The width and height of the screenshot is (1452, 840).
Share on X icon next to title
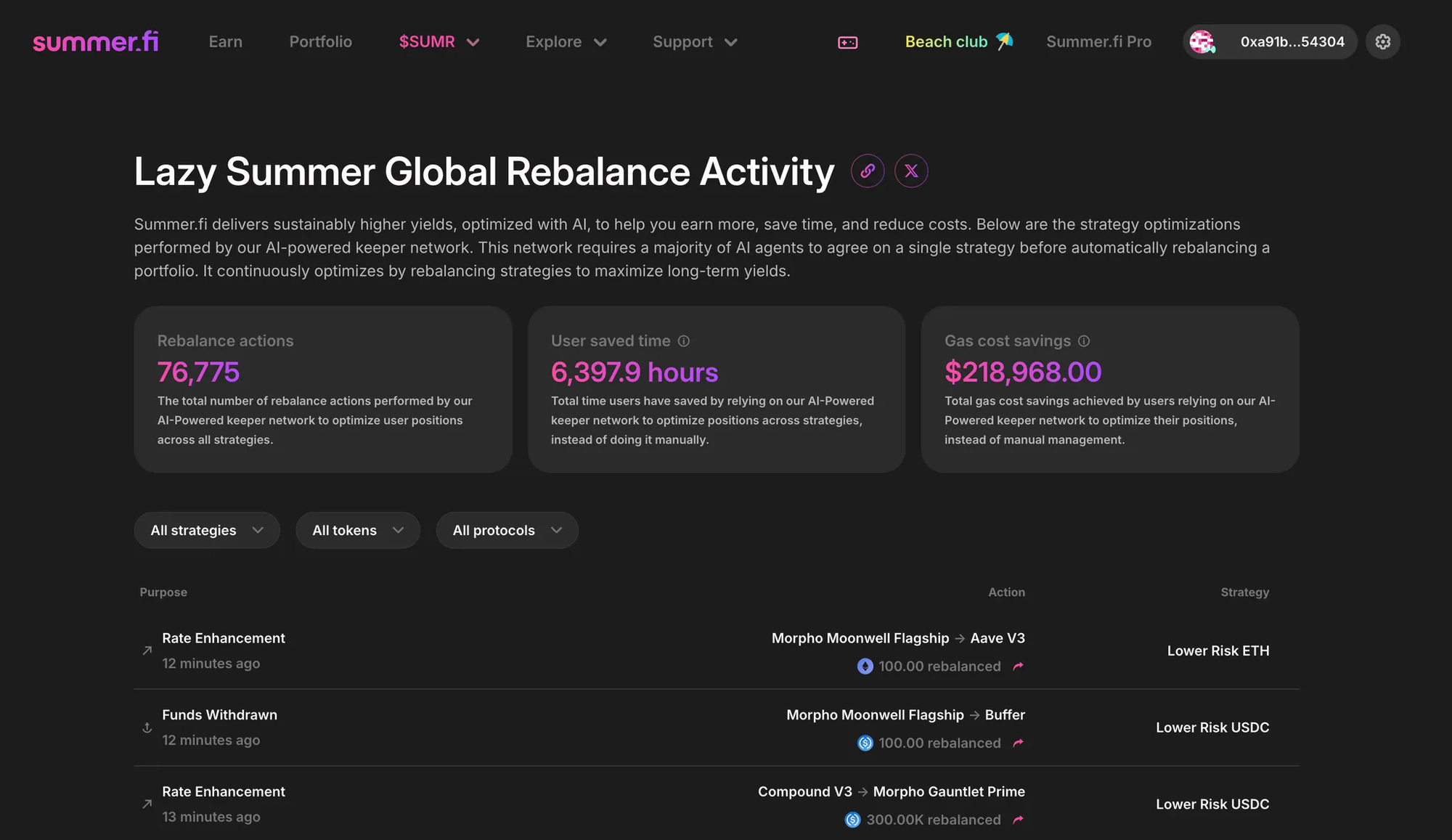[911, 171]
